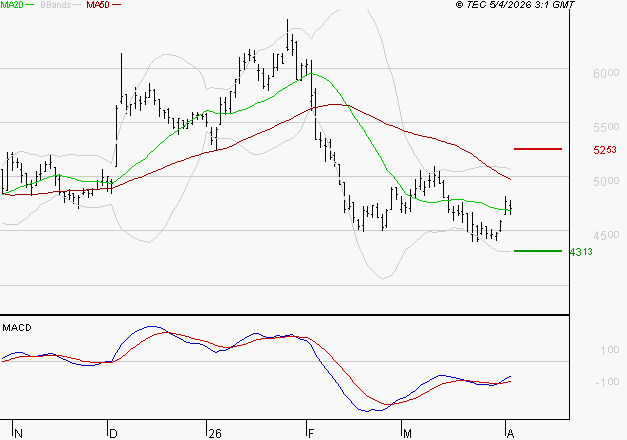Click the red resistance level line
Image resolution: width=627 pixels, height=440 pixels.
(x=538, y=149)
